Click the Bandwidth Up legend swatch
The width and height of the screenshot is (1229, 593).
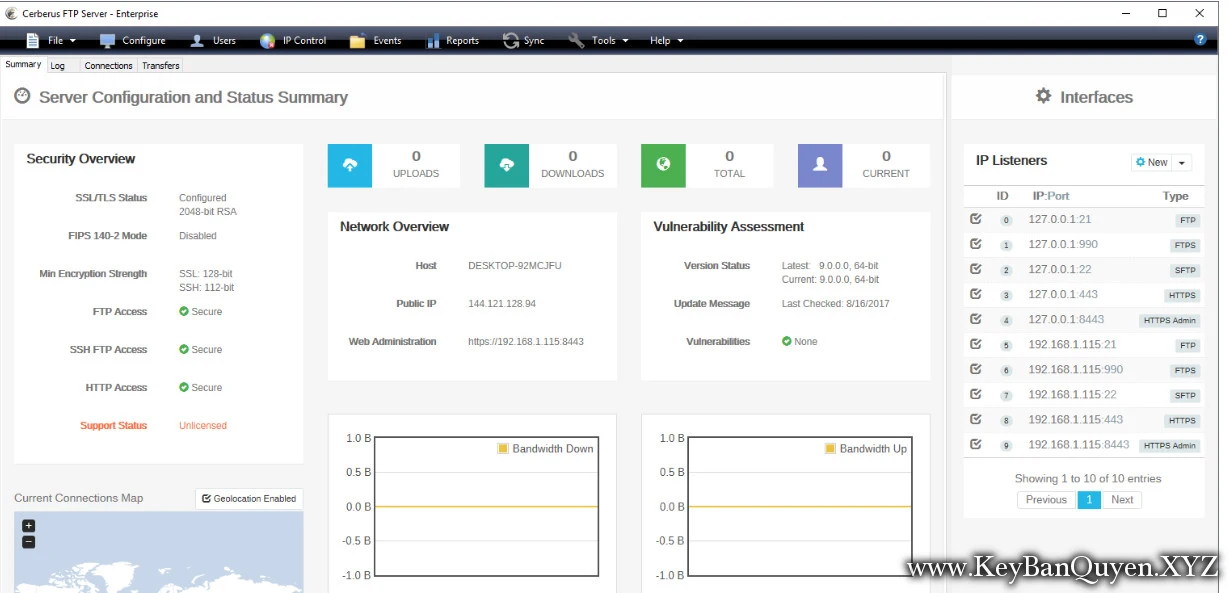[x=830, y=449]
